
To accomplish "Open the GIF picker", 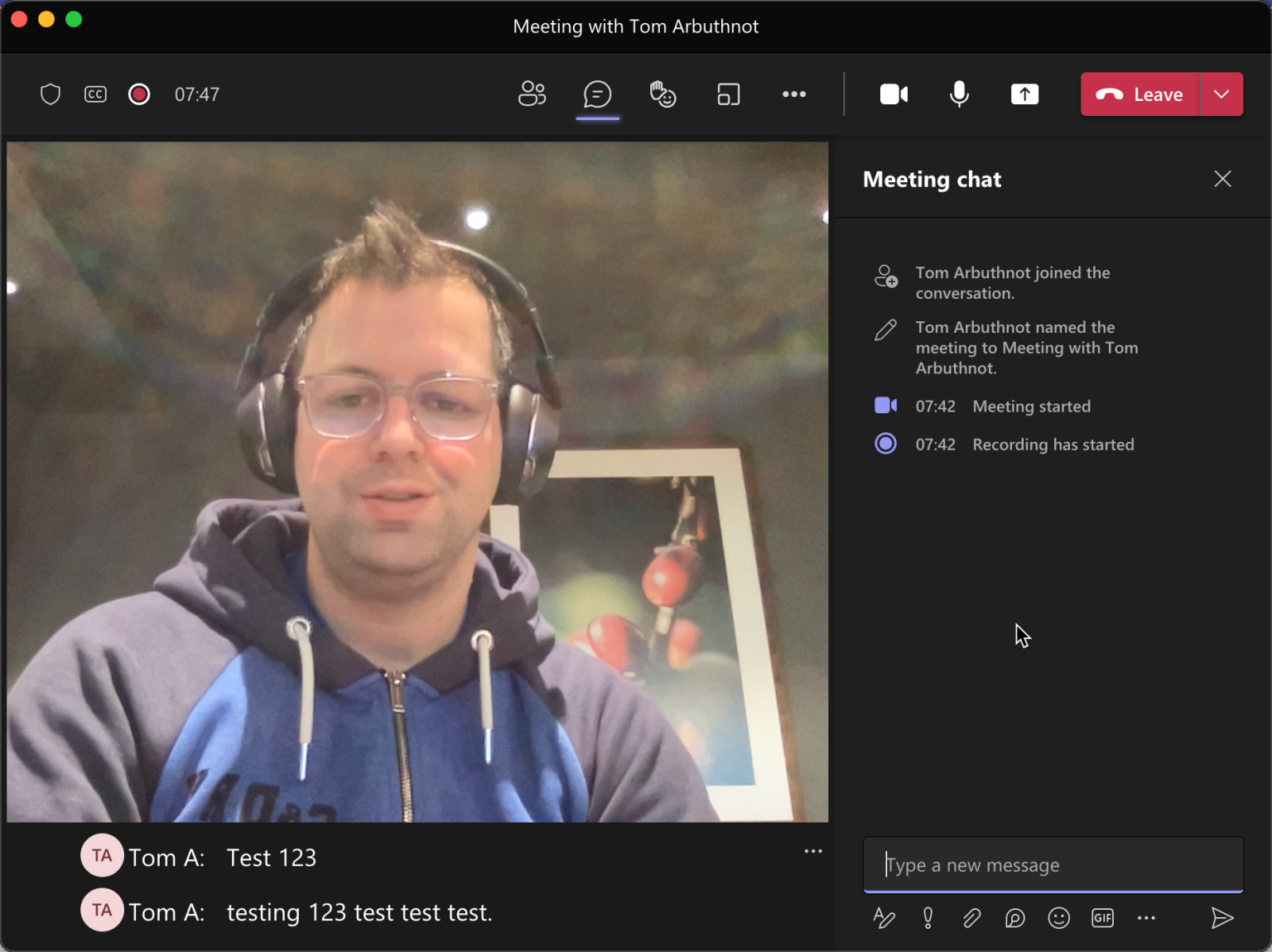I will point(1102,917).
